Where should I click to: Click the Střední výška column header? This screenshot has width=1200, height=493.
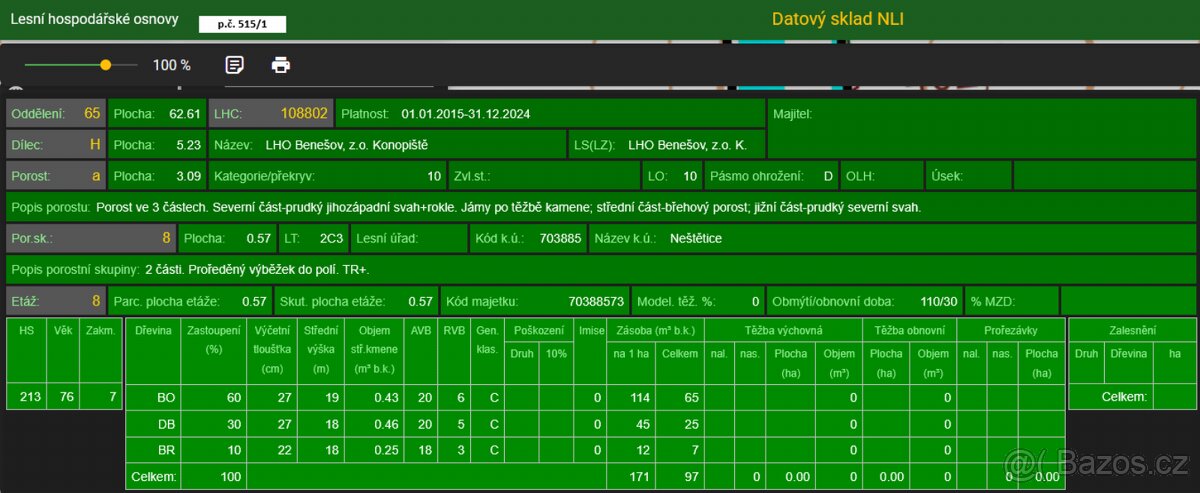tap(319, 350)
